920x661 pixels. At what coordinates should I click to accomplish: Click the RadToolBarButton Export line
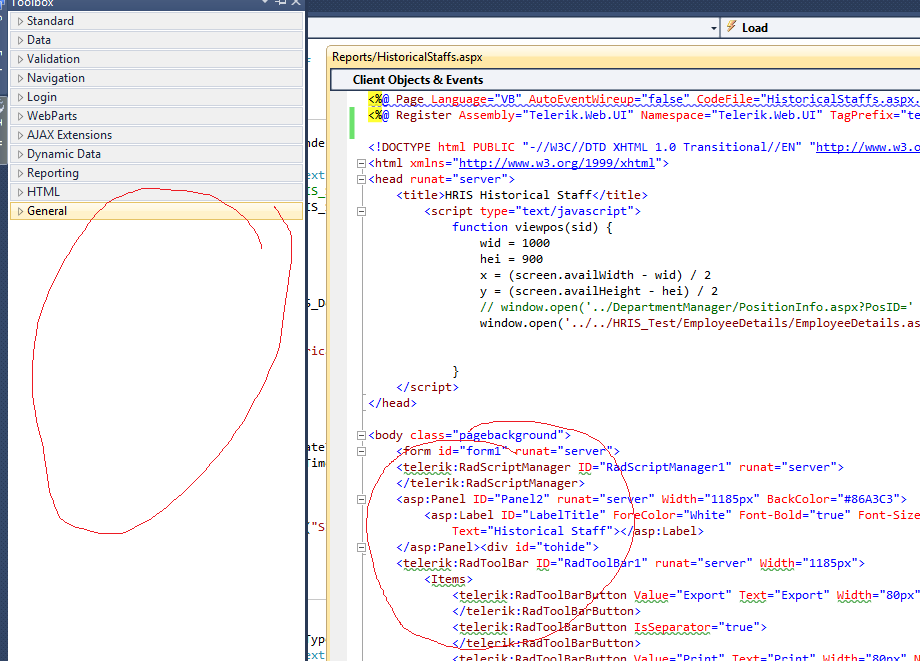(x=686, y=595)
